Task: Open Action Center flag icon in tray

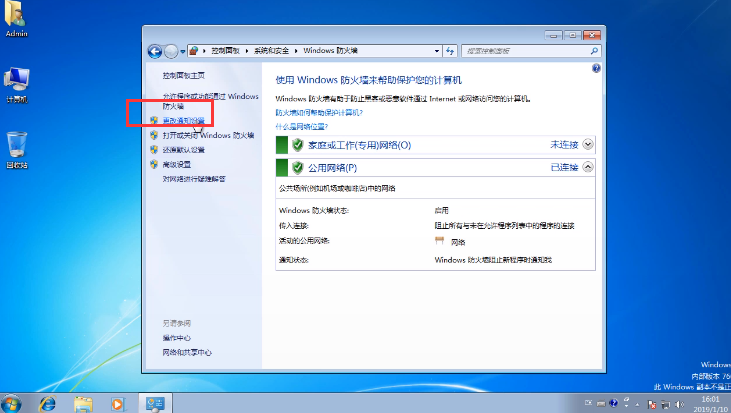Action: (x=652, y=405)
